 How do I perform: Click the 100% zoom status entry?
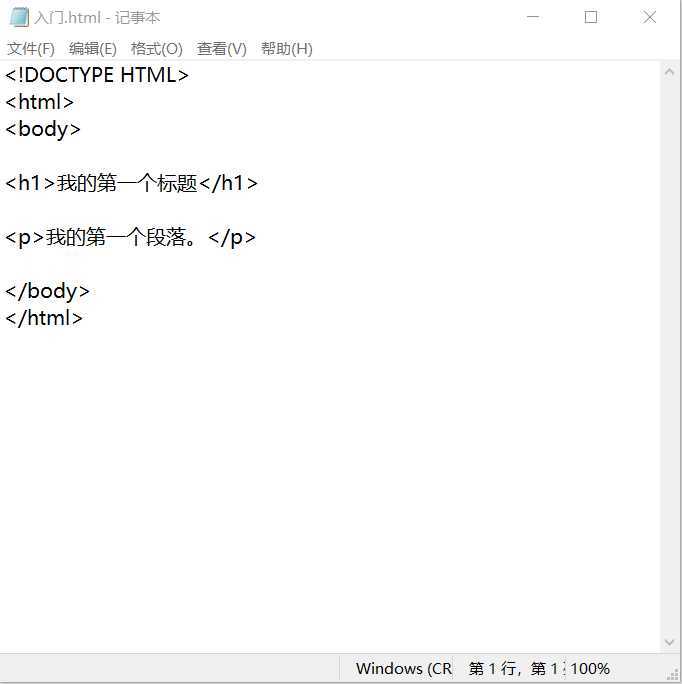590,668
